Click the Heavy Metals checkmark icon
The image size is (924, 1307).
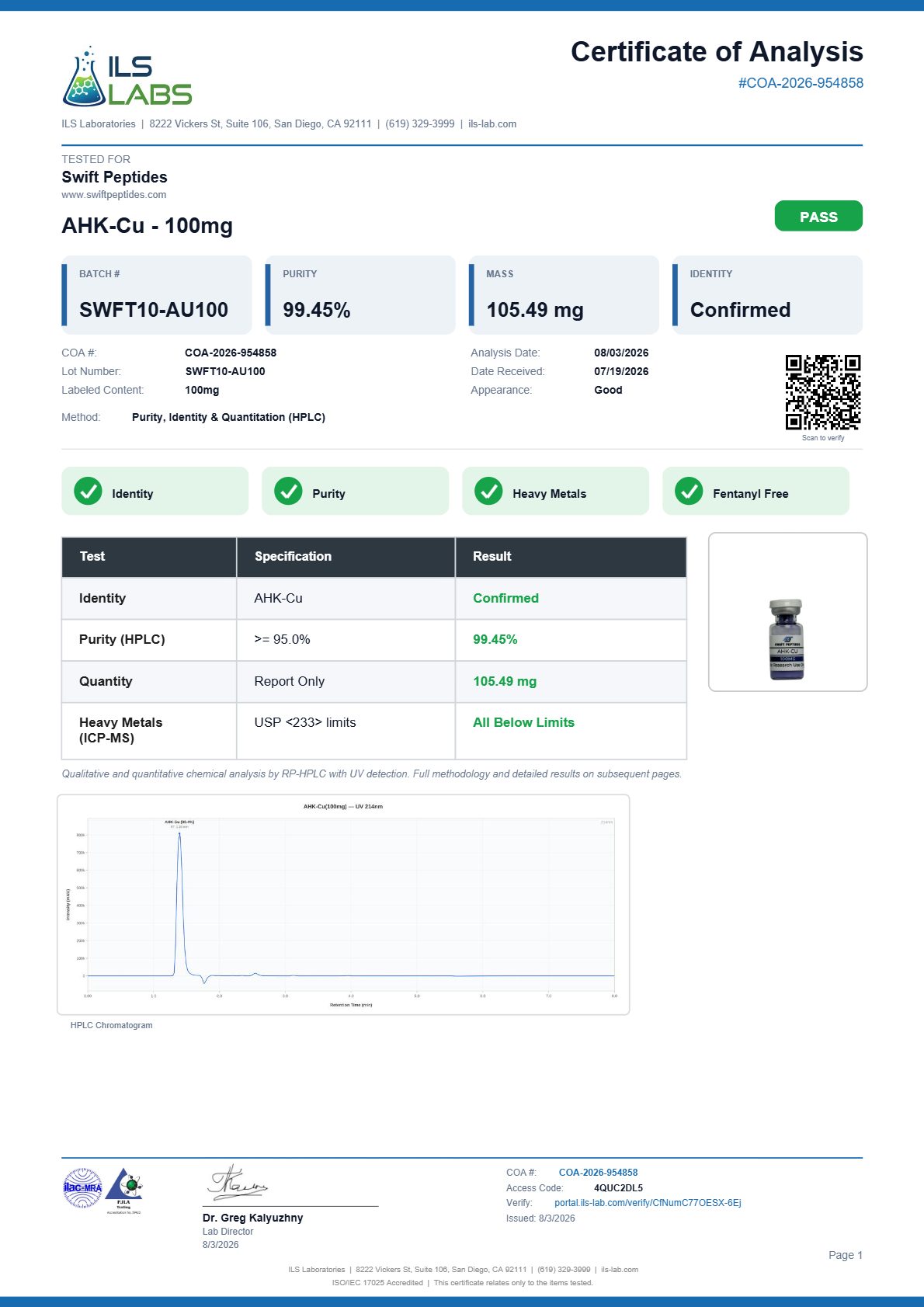point(488,491)
